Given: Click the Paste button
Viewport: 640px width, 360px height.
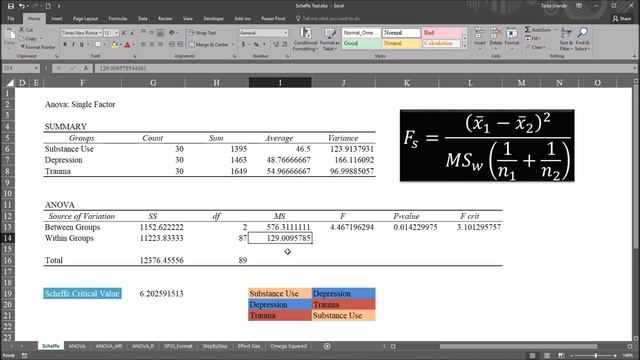Looking at the screenshot, I should [9, 40].
